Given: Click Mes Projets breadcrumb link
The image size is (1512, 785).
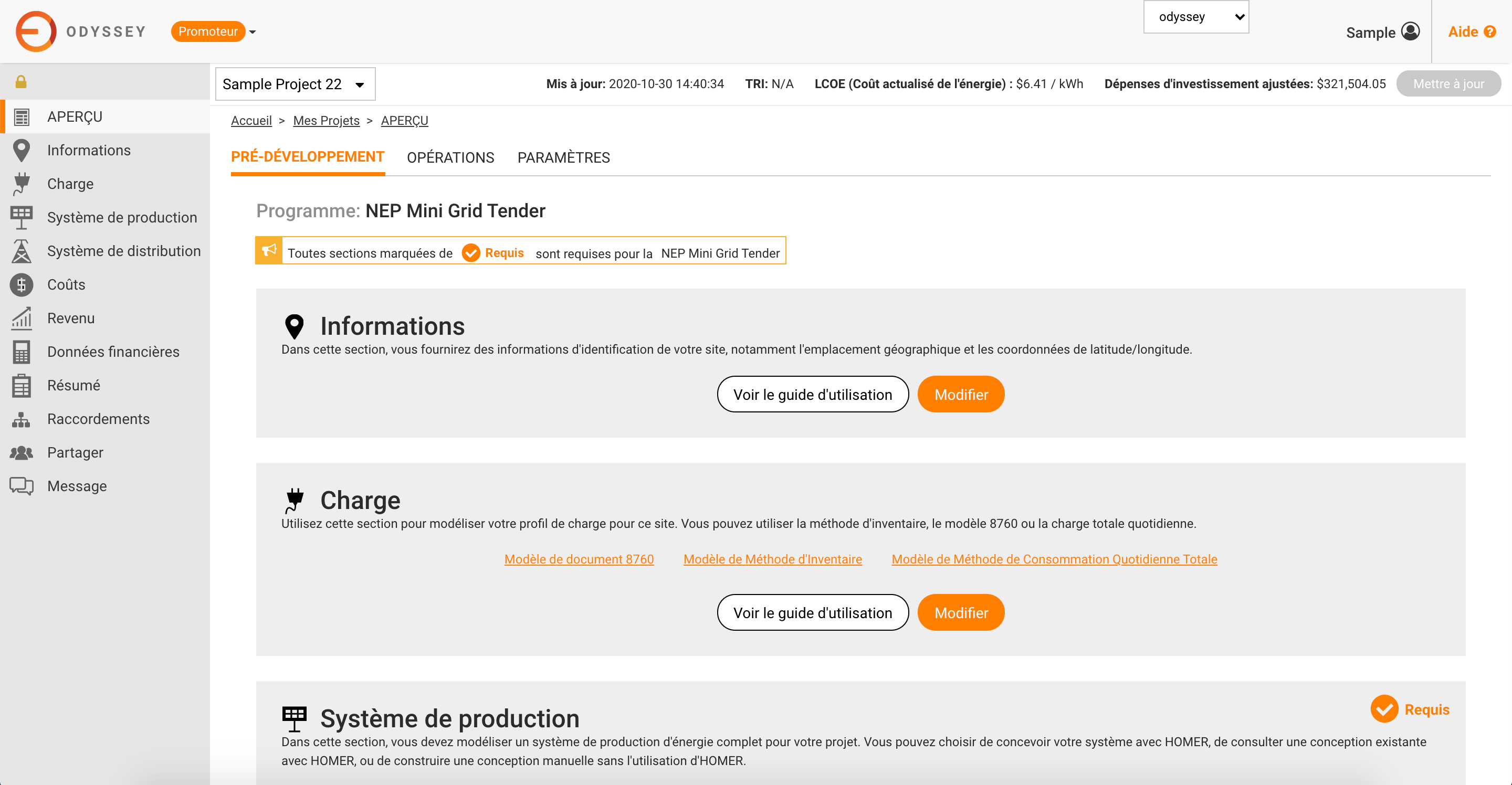Looking at the screenshot, I should 325,120.
